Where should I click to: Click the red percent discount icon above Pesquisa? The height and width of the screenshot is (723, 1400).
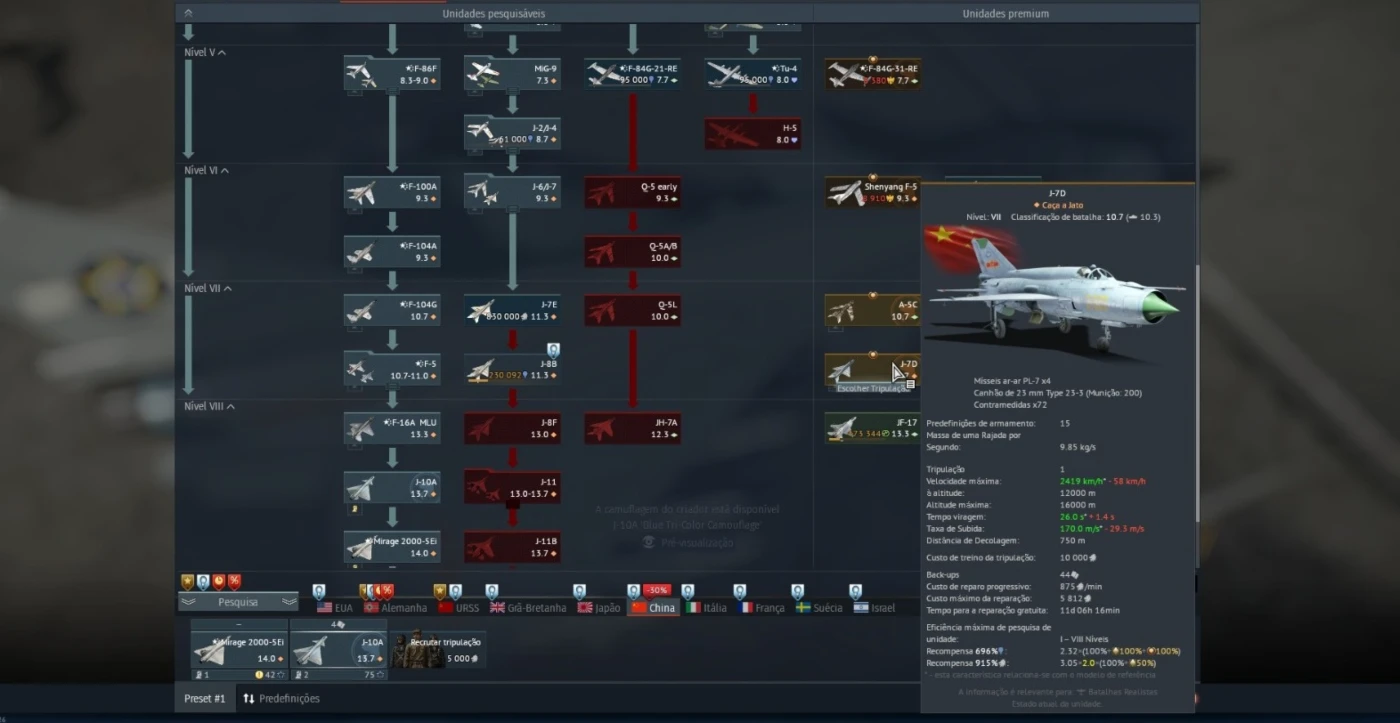[x=234, y=582]
